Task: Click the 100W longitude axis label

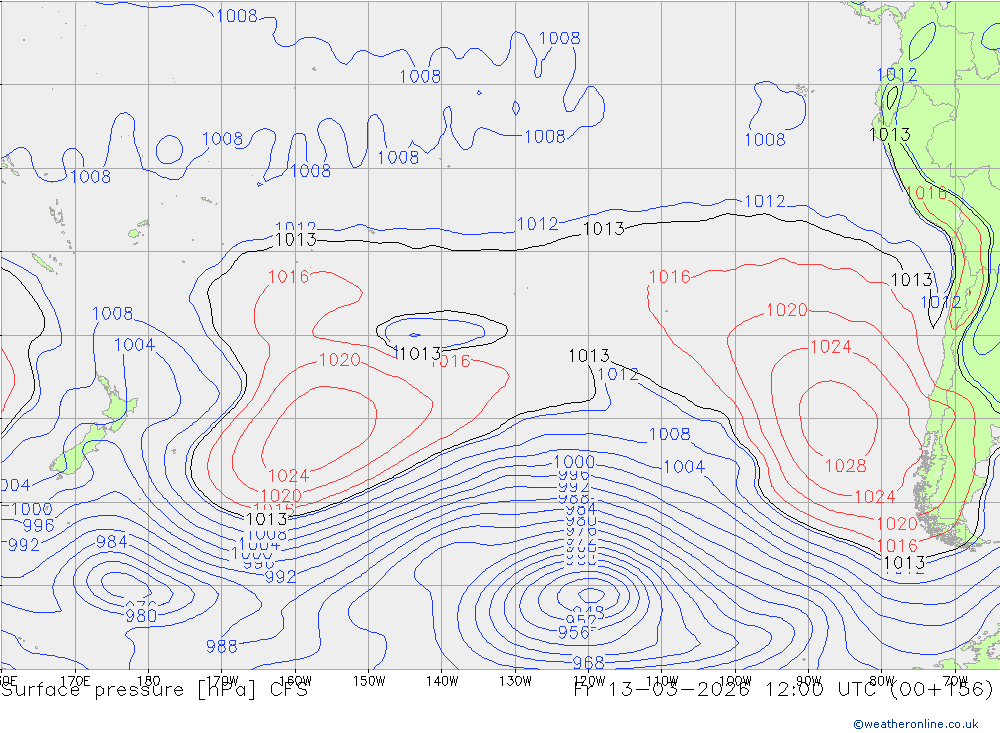Action: click(x=735, y=681)
